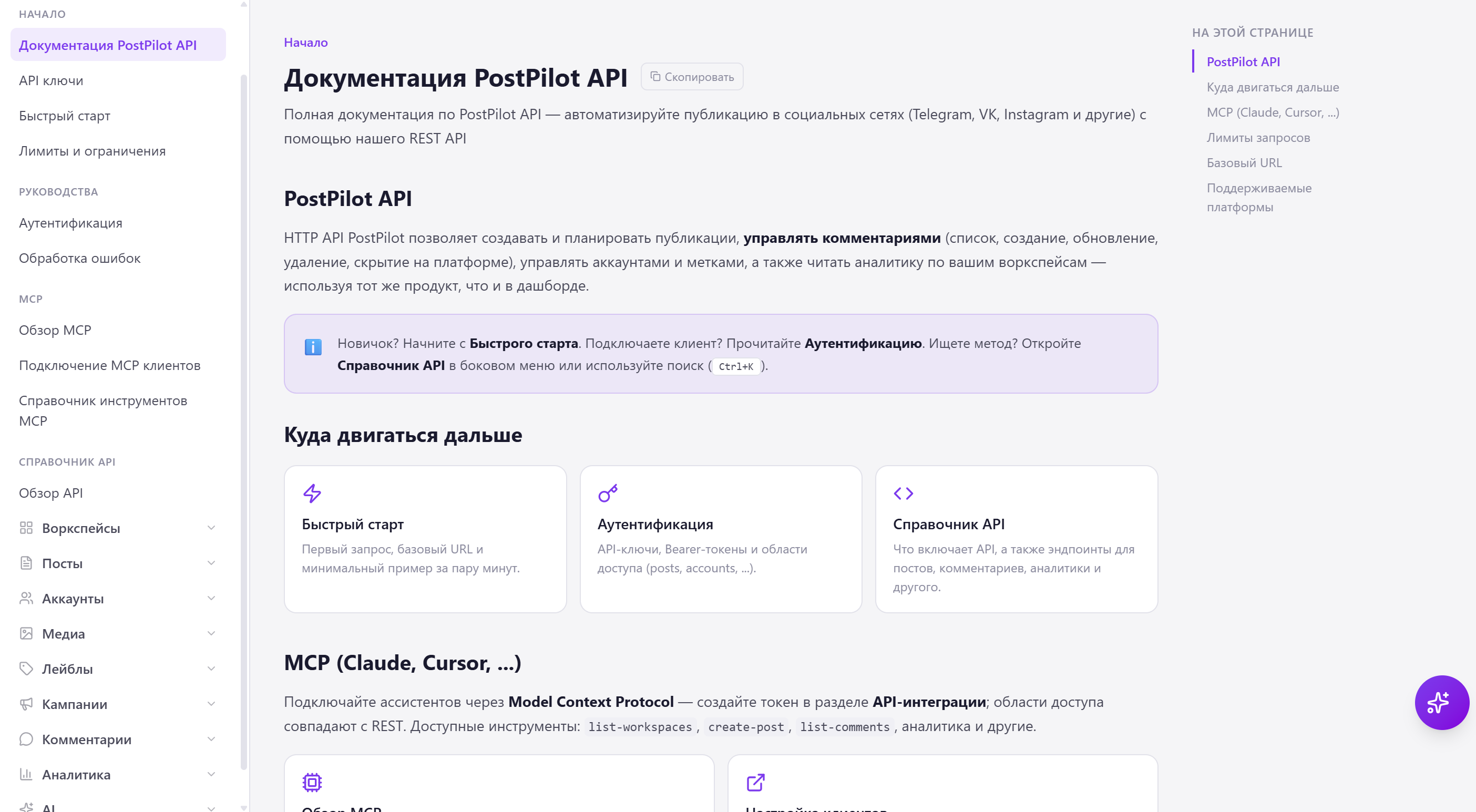Open Лимиты и ограничения in sidebar
1476x812 pixels.
(118, 151)
